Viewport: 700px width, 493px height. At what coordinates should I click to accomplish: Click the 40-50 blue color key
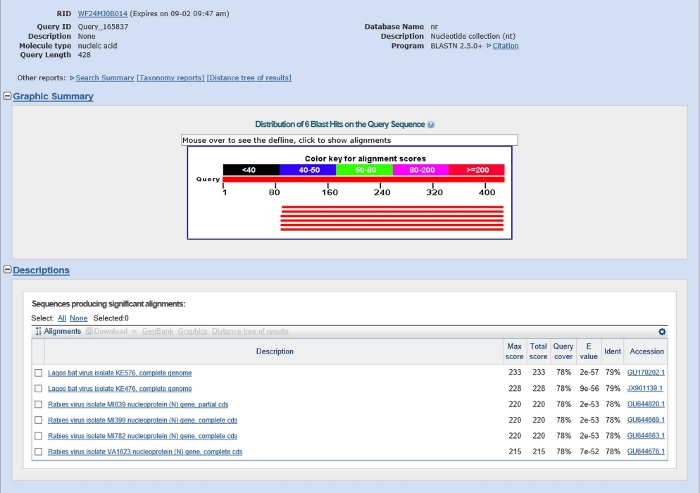(x=308, y=170)
